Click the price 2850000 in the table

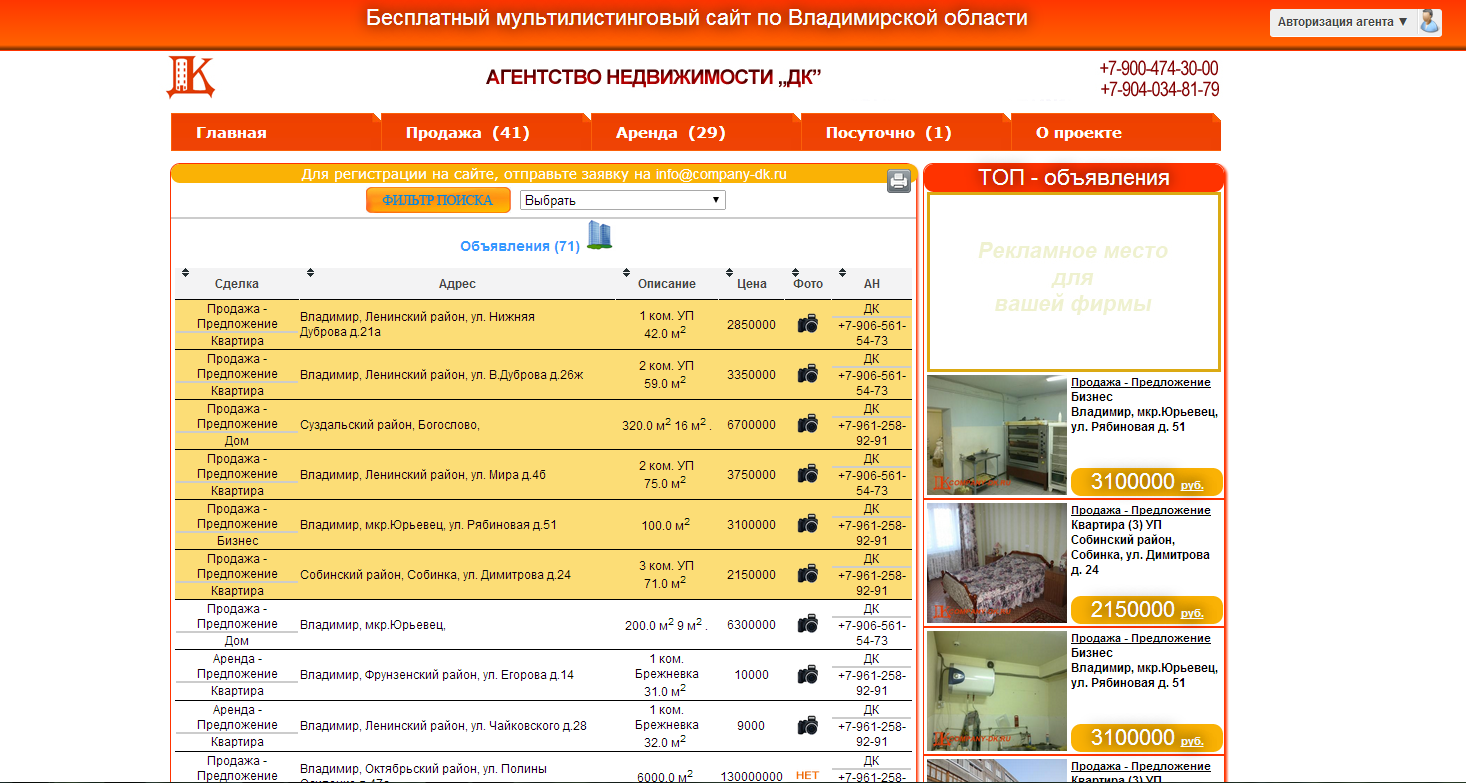click(751, 325)
